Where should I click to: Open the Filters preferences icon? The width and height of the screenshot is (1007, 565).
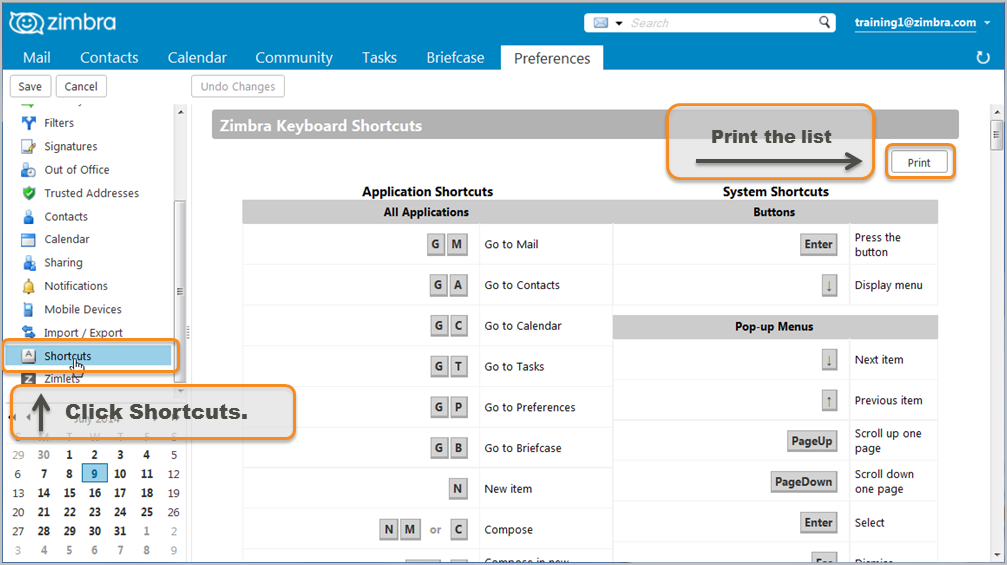coord(28,123)
